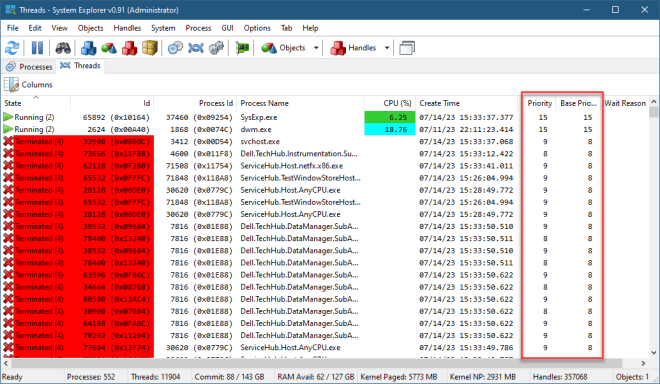Click the red X icon for thread 62128

[8, 166]
